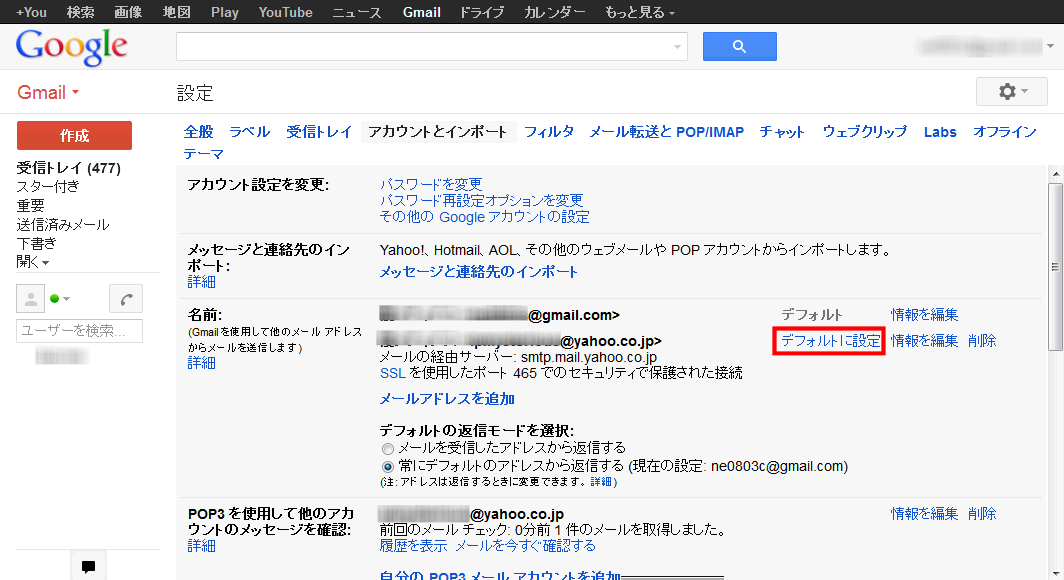Open カレンダー in the top bar

coord(554,12)
